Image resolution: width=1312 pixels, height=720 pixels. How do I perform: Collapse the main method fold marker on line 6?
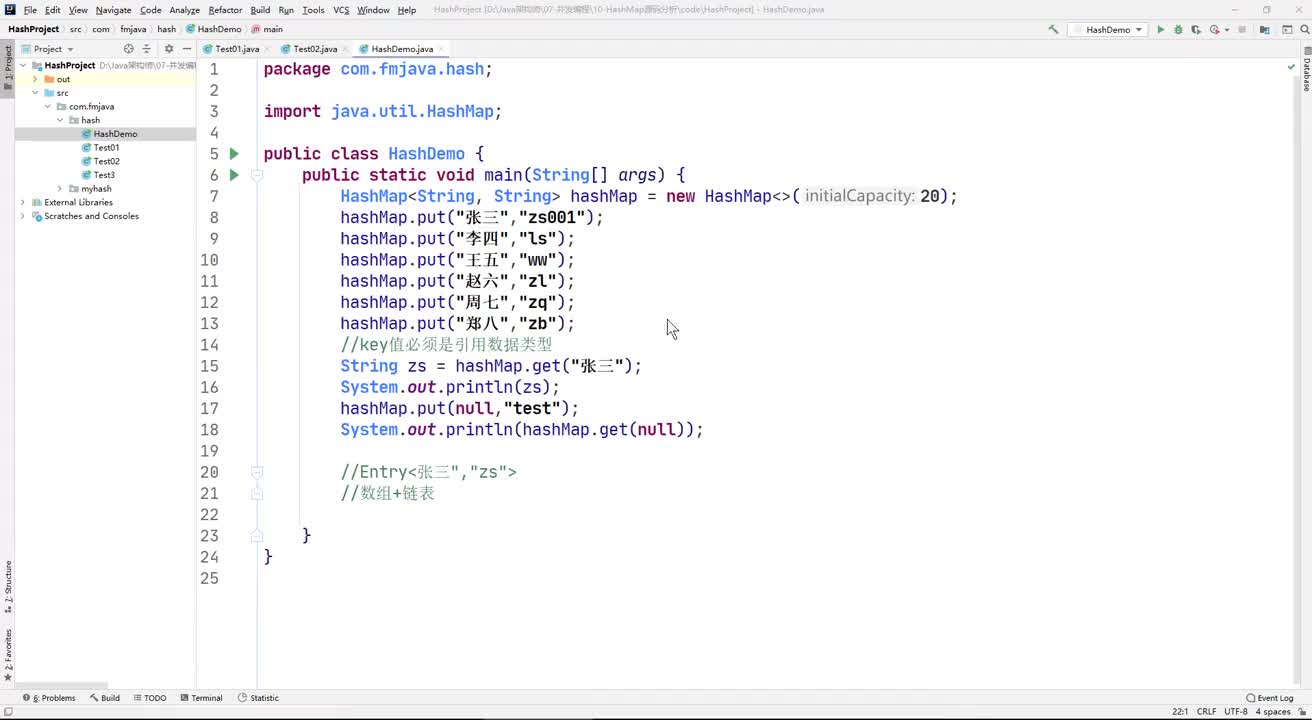pyautogui.click(x=257, y=175)
